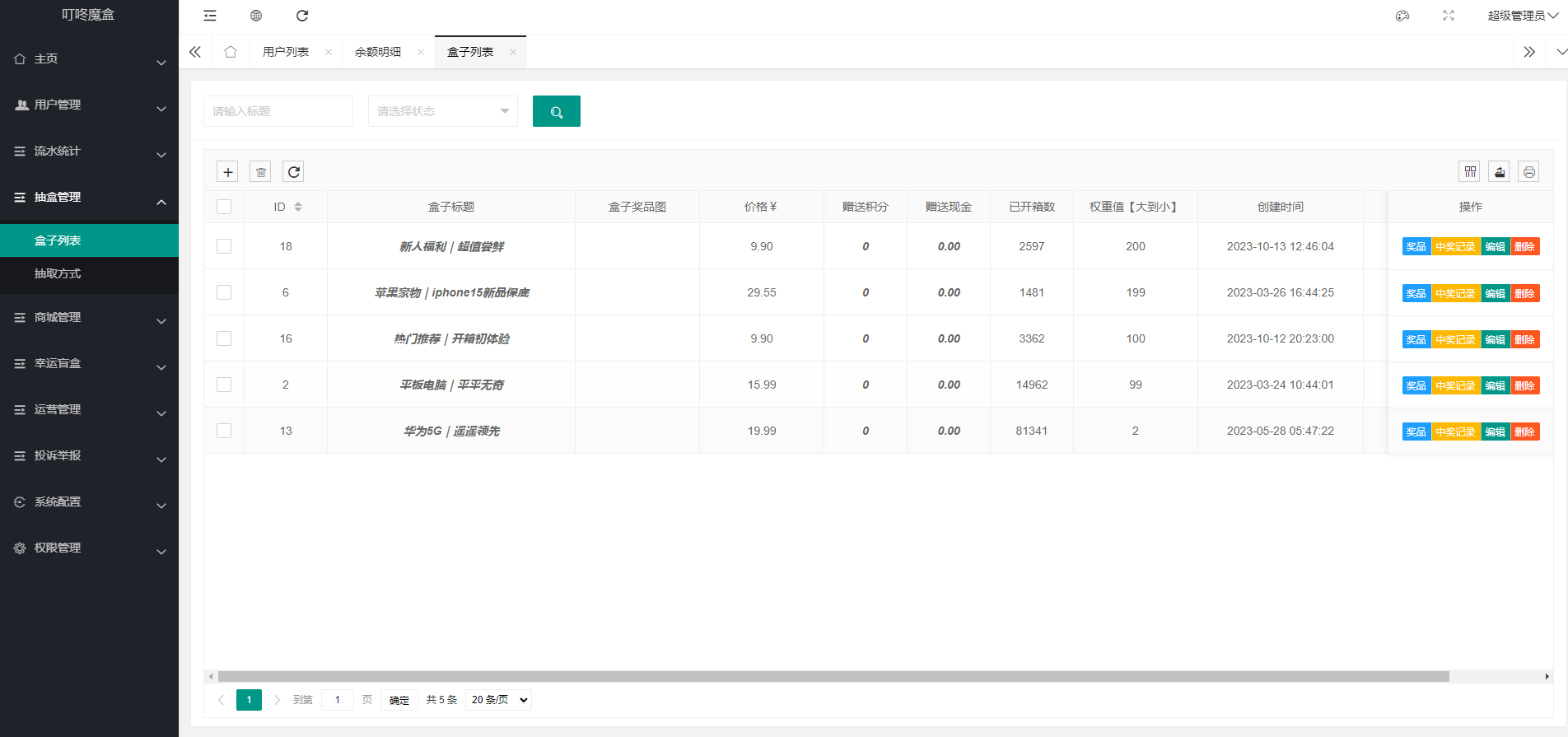Collapse the sidebar with the top menu icon
1568x737 pixels.
210,16
